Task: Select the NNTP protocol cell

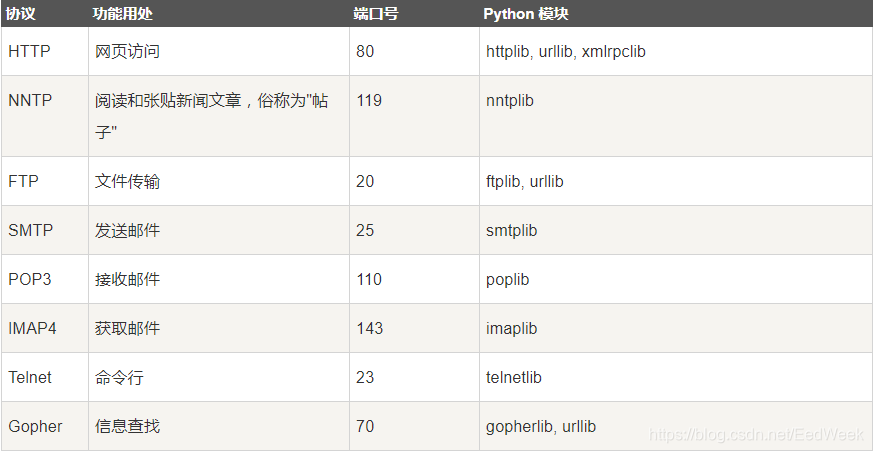Action: (45, 116)
